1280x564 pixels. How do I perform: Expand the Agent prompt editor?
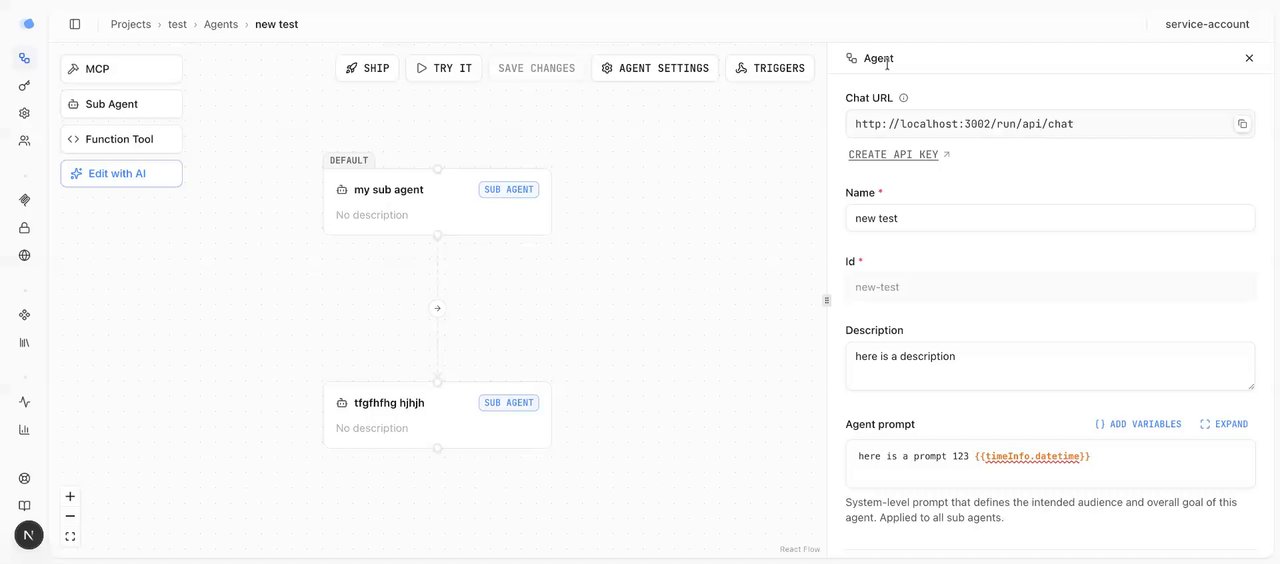tap(1224, 424)
